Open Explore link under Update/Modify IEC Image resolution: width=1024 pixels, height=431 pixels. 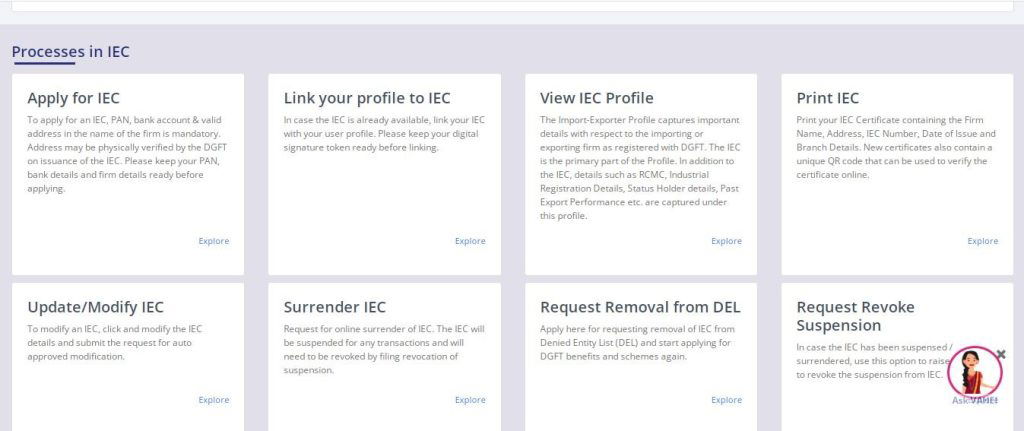[214, 400]
